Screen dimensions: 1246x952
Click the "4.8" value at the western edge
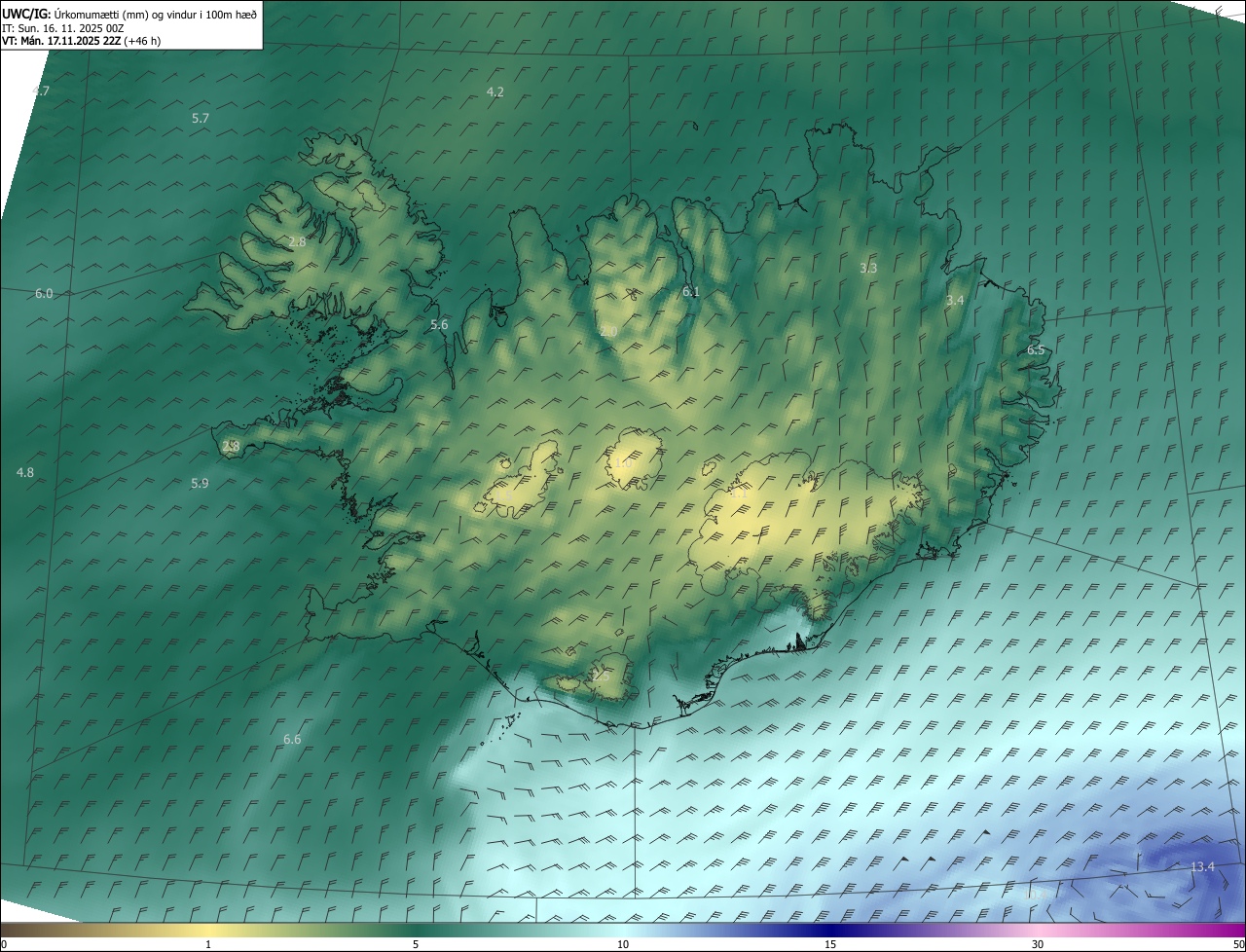point(25,472)
